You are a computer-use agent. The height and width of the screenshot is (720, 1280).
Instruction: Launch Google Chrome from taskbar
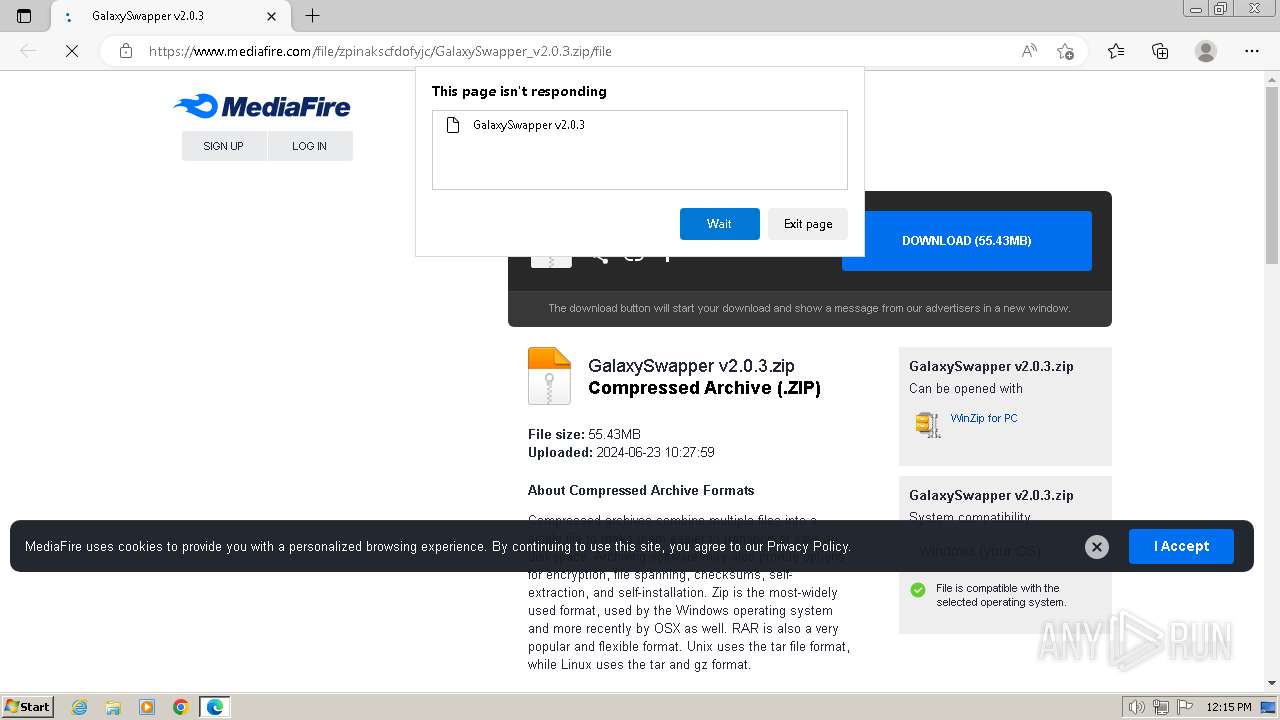tap(180, 707)
